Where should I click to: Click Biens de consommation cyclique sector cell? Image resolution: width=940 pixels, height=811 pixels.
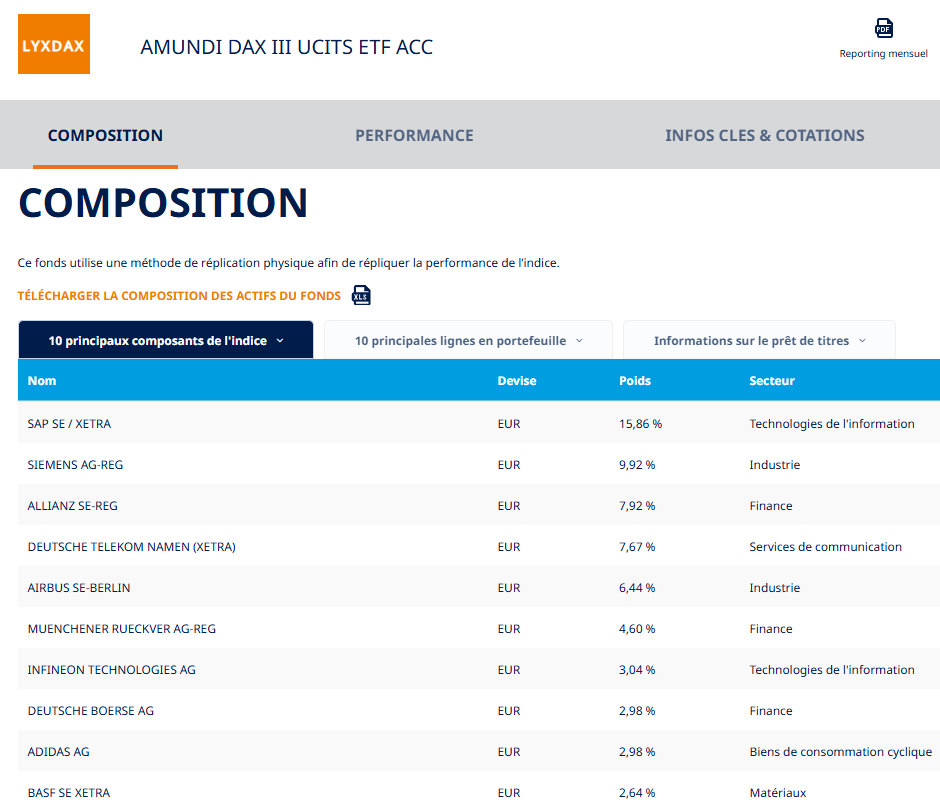click(840, 752)
